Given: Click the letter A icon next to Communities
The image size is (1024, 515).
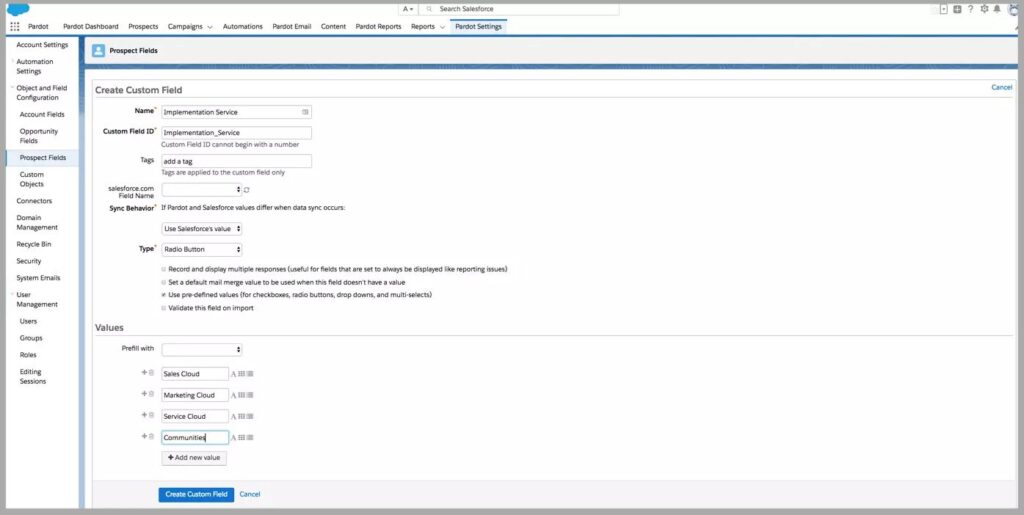Looking at the screenshot, I should click(233, 437).
